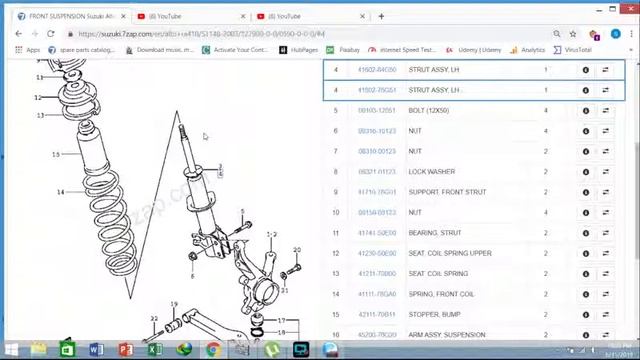Switch to FRONT SUSPENSION Suzuki tab
The height and width of the screenshot is (360, 640).
coord(72,16)
